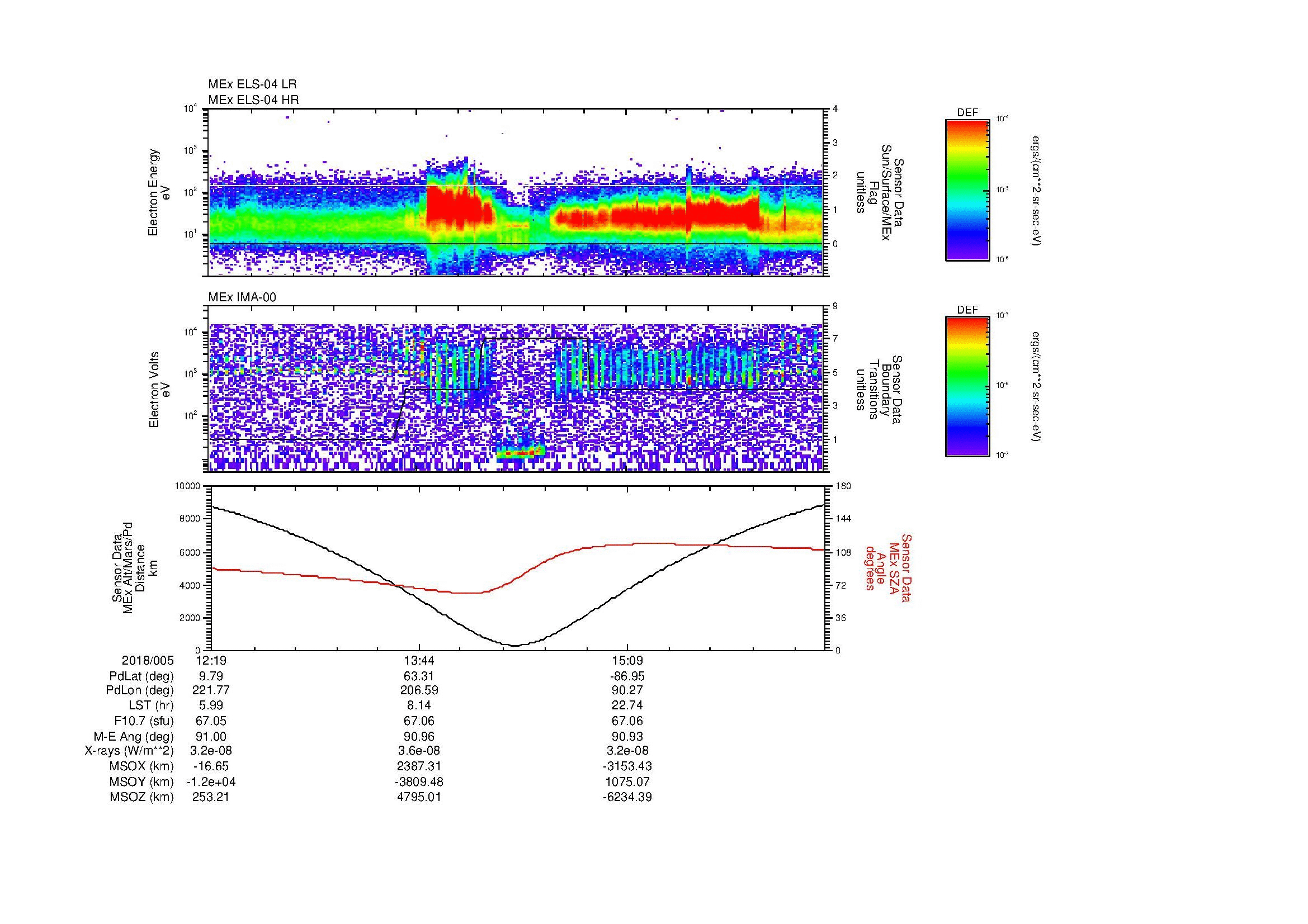Click the SZA axis tick 180
Screen dimensions: 1308x924
pyautogui.click(x=843, y=486)
